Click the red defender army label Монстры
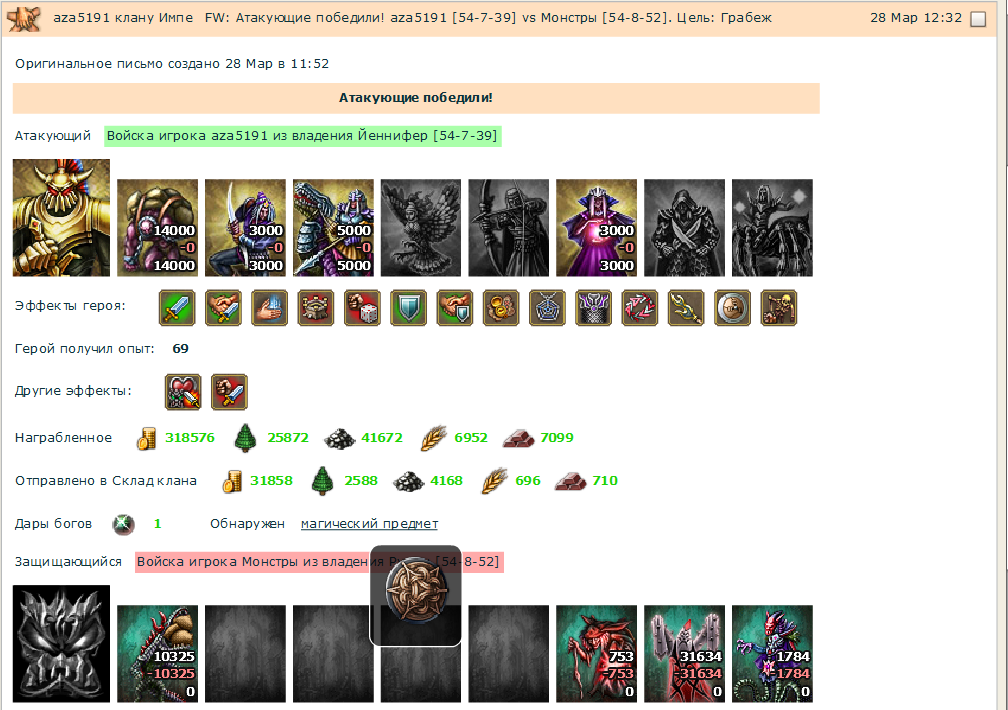Screen dimensions: 1008x710 click(319, 561)
